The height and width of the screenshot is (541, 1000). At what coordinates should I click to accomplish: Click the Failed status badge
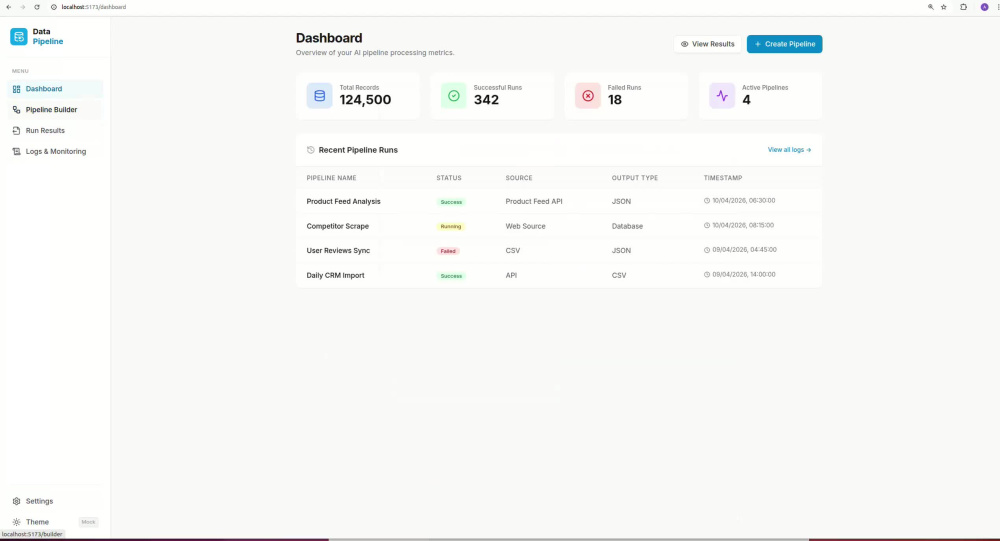(x=448, y=251)
